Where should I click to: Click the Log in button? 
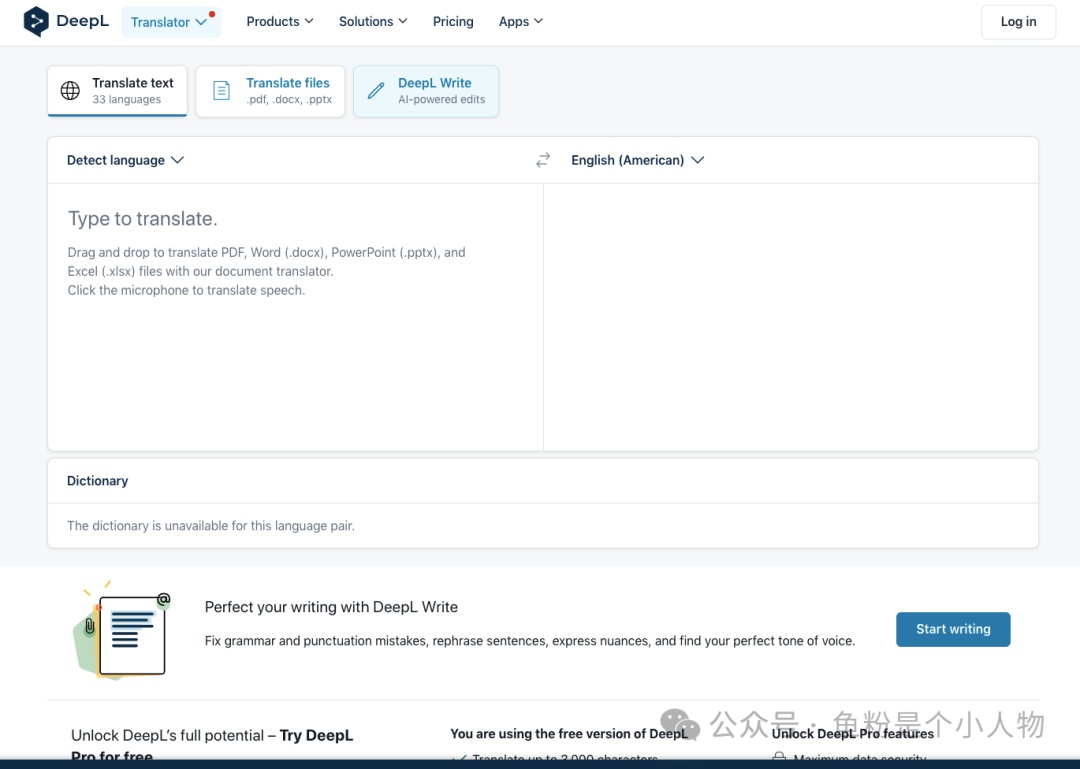pos(1018,21)
